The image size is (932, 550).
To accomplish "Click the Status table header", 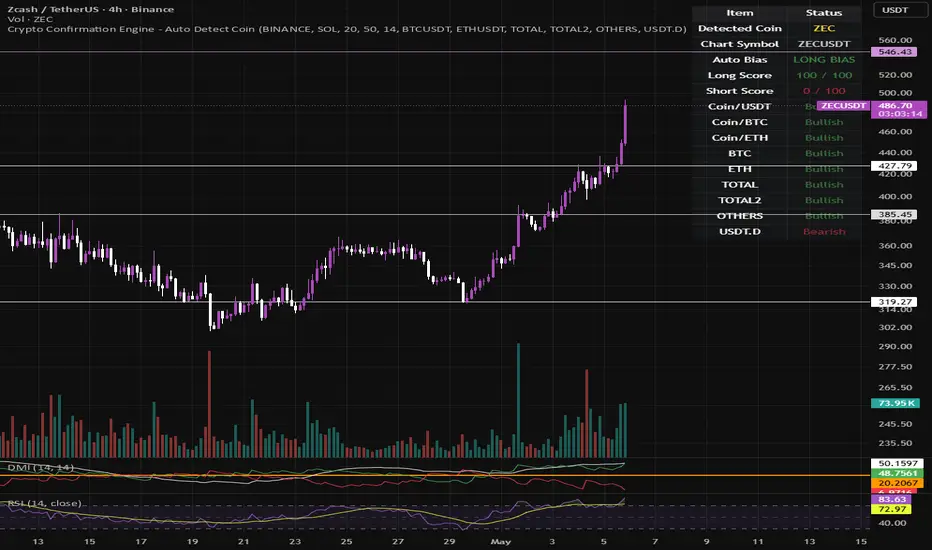I will tap(824, 12).
